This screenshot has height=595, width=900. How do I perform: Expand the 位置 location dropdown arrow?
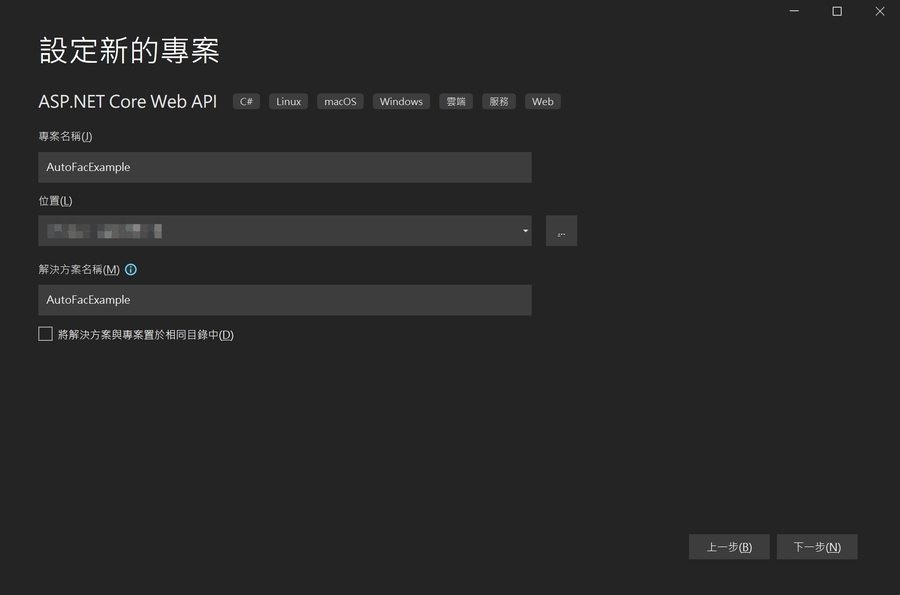click(x=526, y=231)
